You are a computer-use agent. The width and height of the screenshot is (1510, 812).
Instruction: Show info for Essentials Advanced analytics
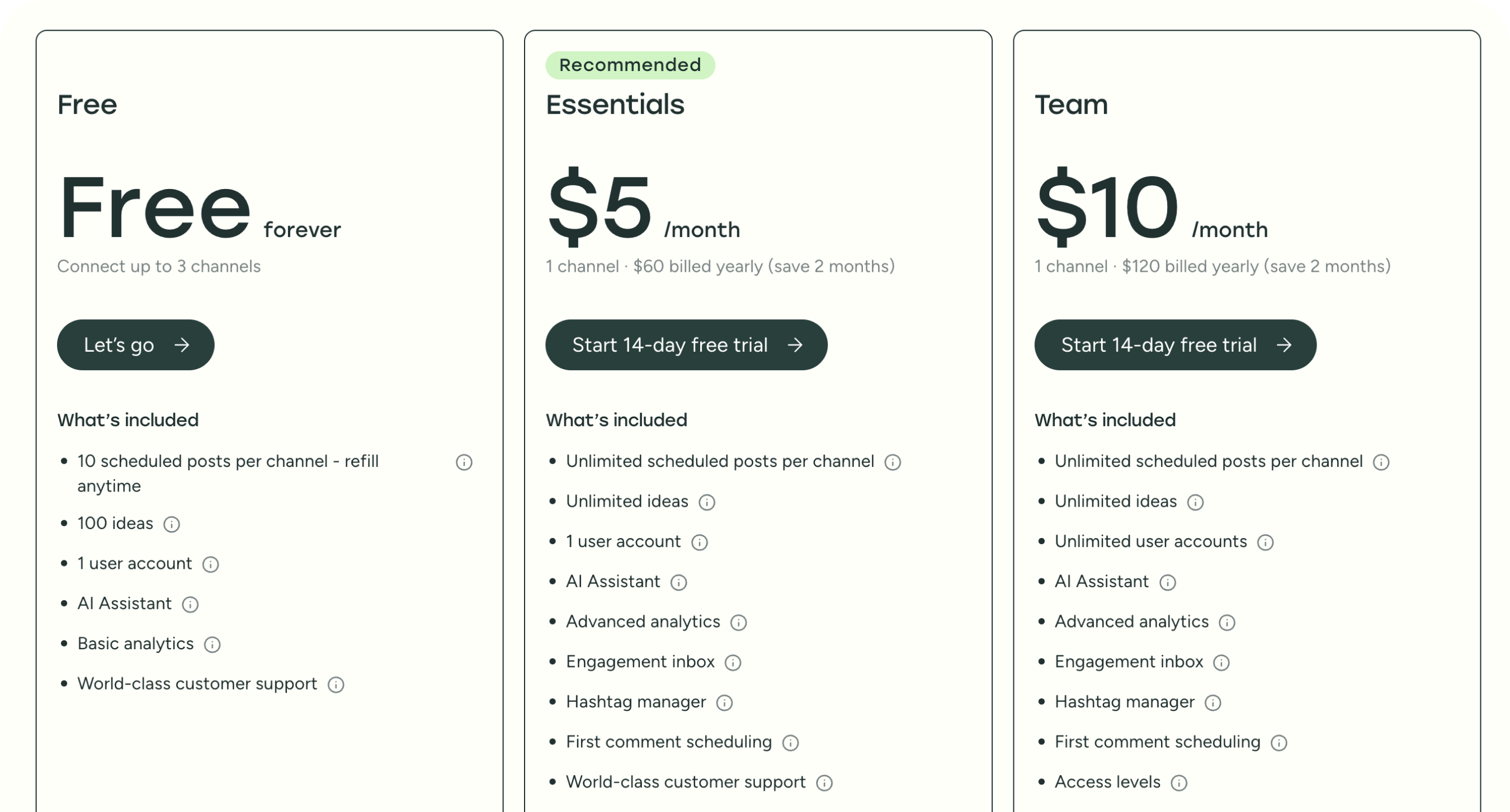(739, 622)
